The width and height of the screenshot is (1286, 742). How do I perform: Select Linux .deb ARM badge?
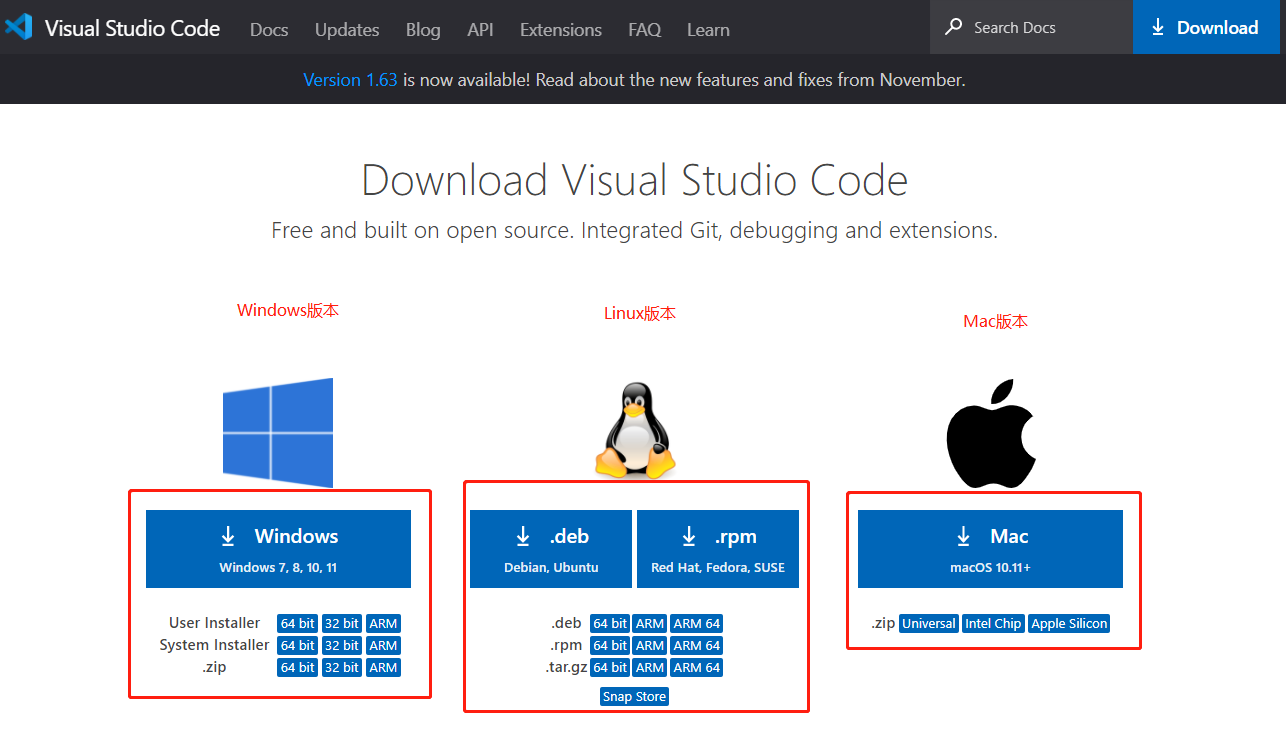click(x=650, y=624)
